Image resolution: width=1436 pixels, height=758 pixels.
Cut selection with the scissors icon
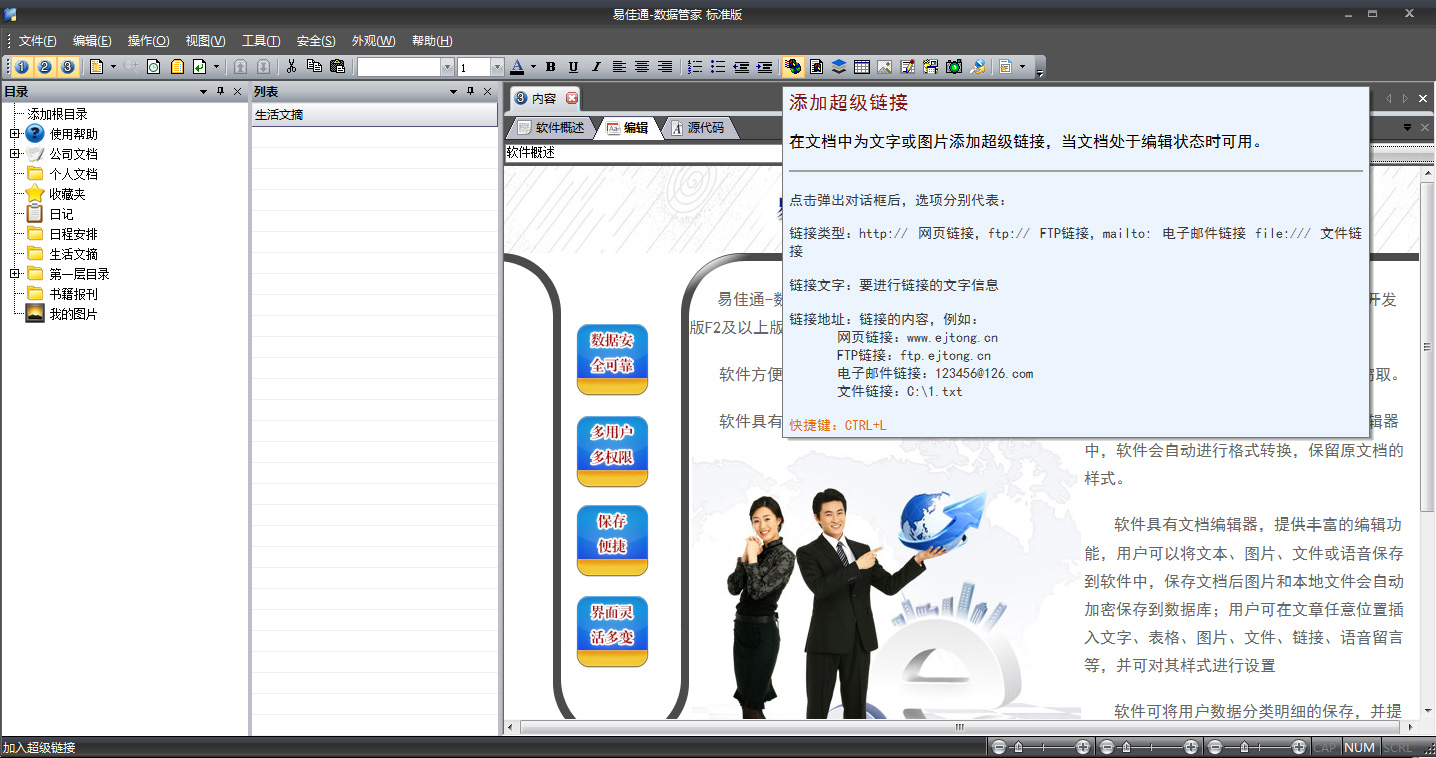coord(291,67)
